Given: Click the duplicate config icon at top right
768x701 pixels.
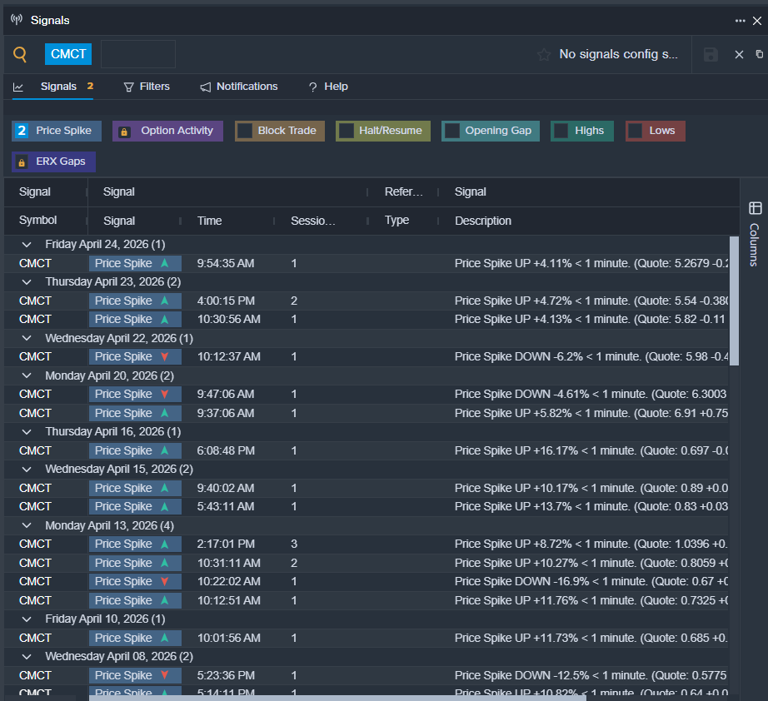Looking at the screenshot, I should [760, 54].
